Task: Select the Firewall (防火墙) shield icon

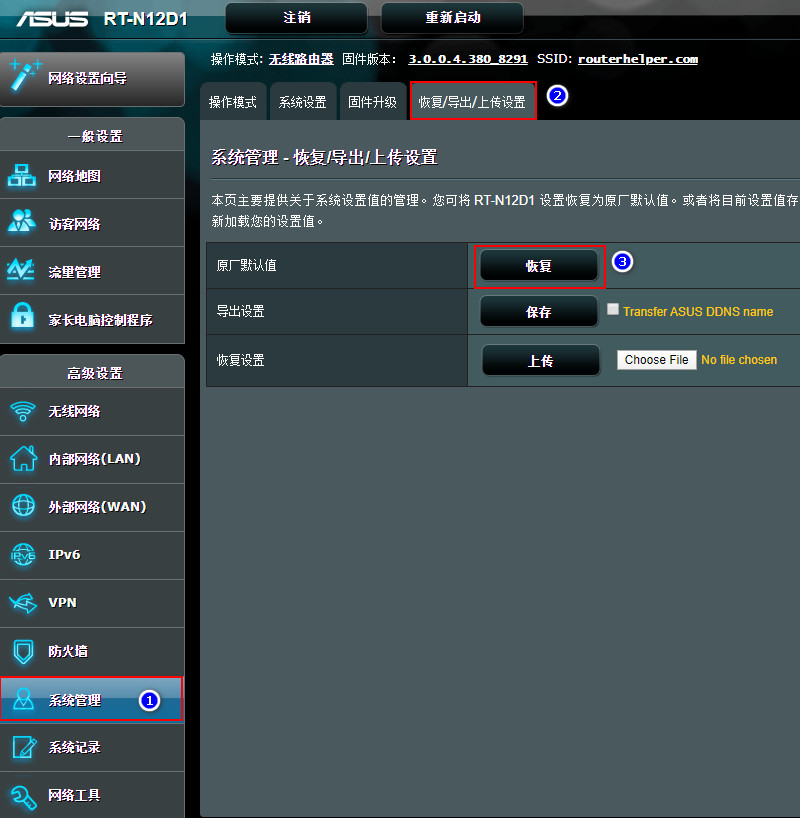Action: (x=22, y=651)
